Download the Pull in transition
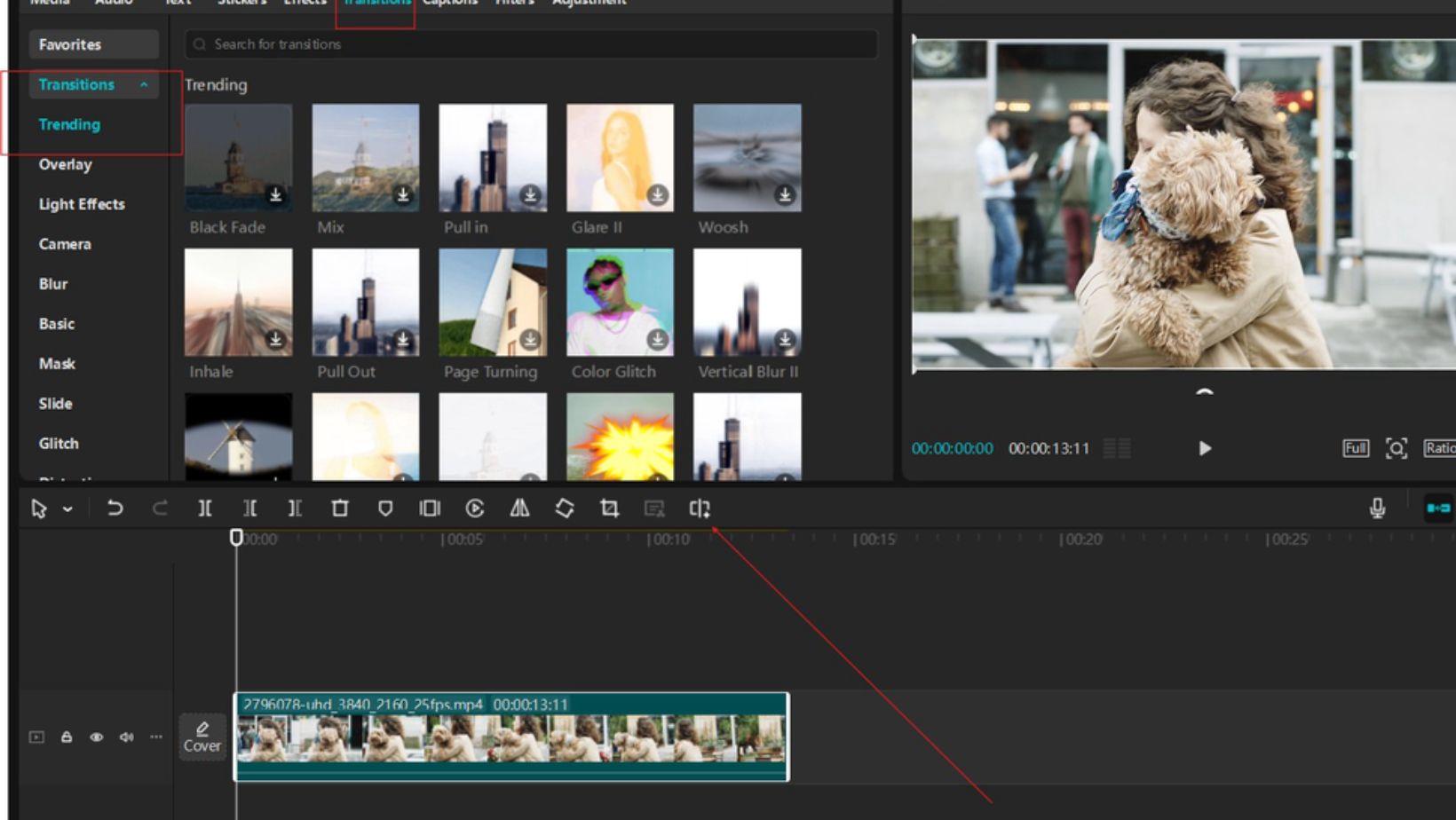 click(530, 194)
